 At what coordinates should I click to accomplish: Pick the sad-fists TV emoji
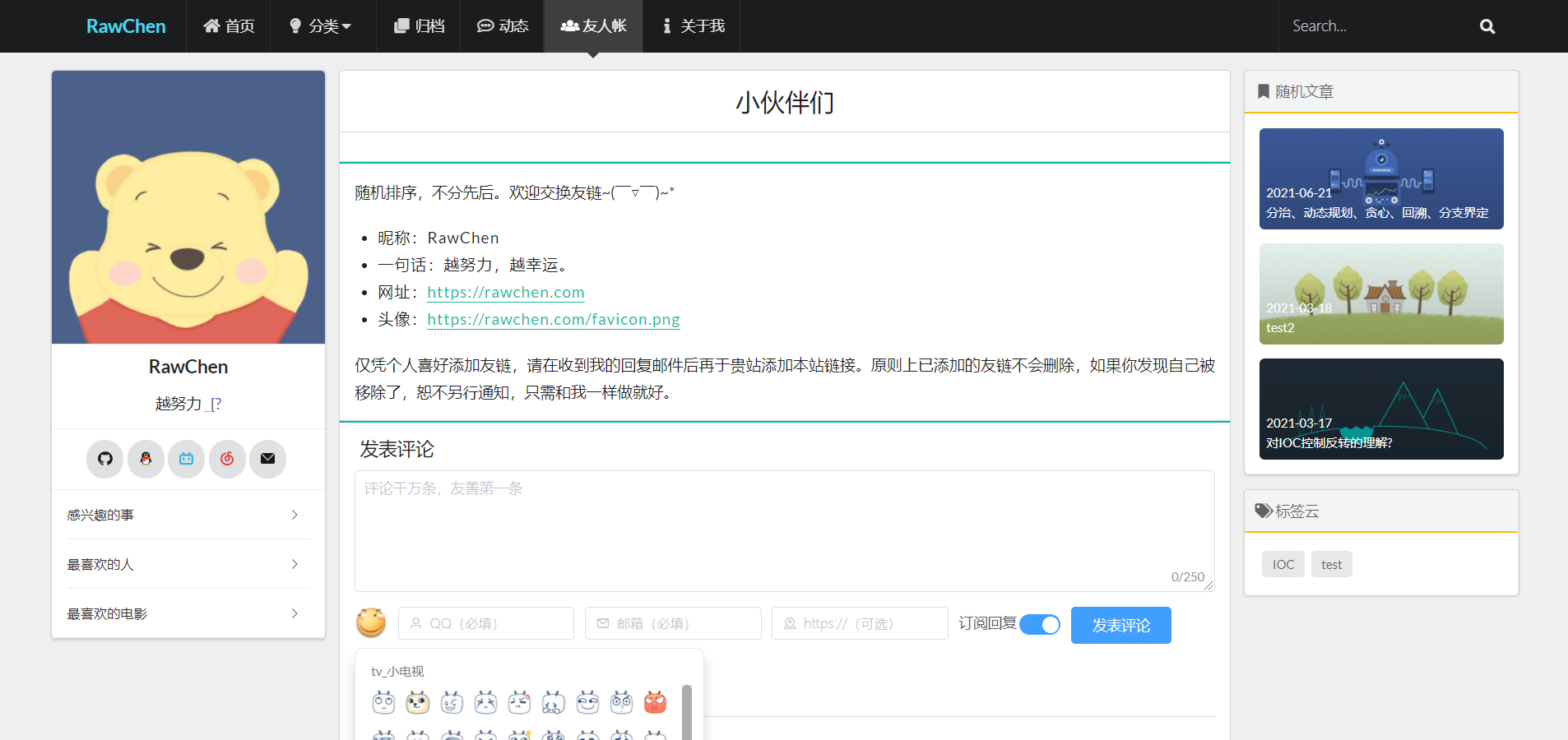coord(554,702)
